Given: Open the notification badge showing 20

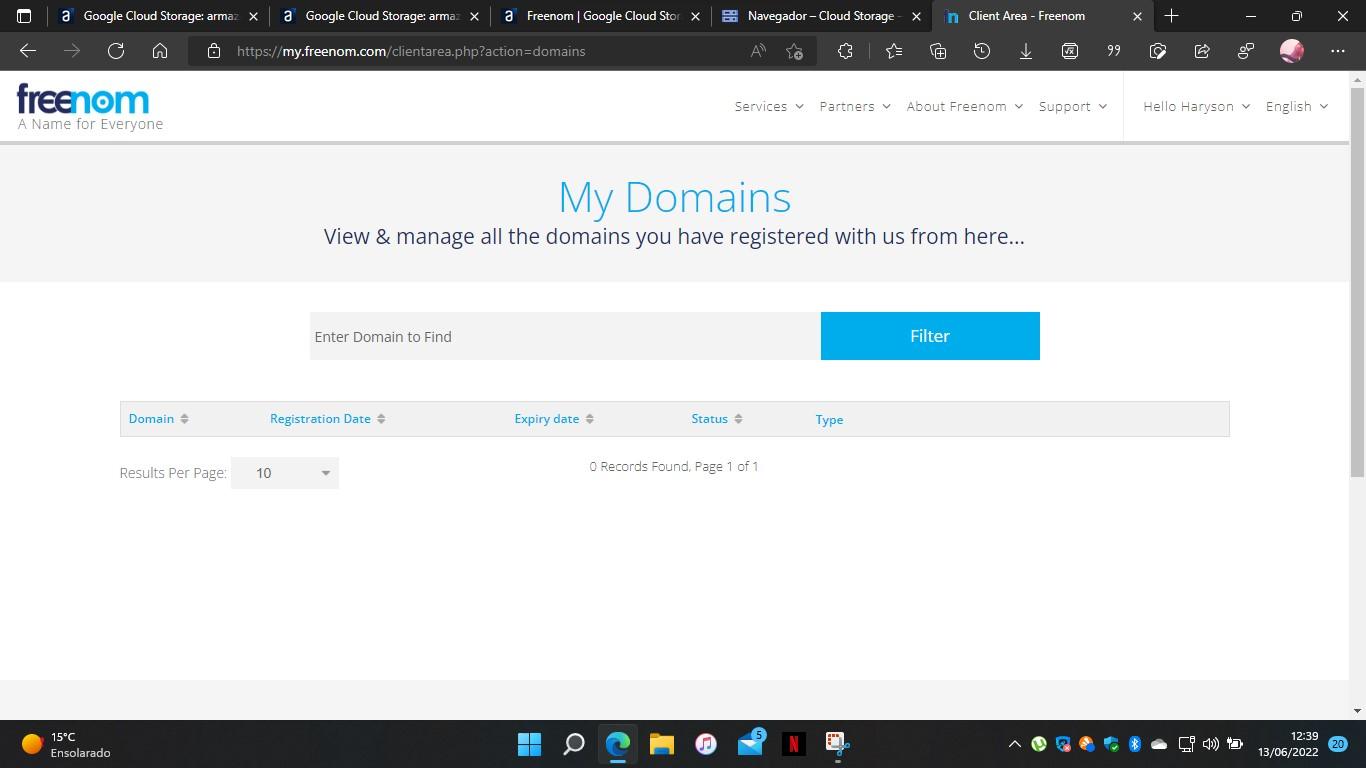Looking at the screenshot, I should (x=1338, y=744).
